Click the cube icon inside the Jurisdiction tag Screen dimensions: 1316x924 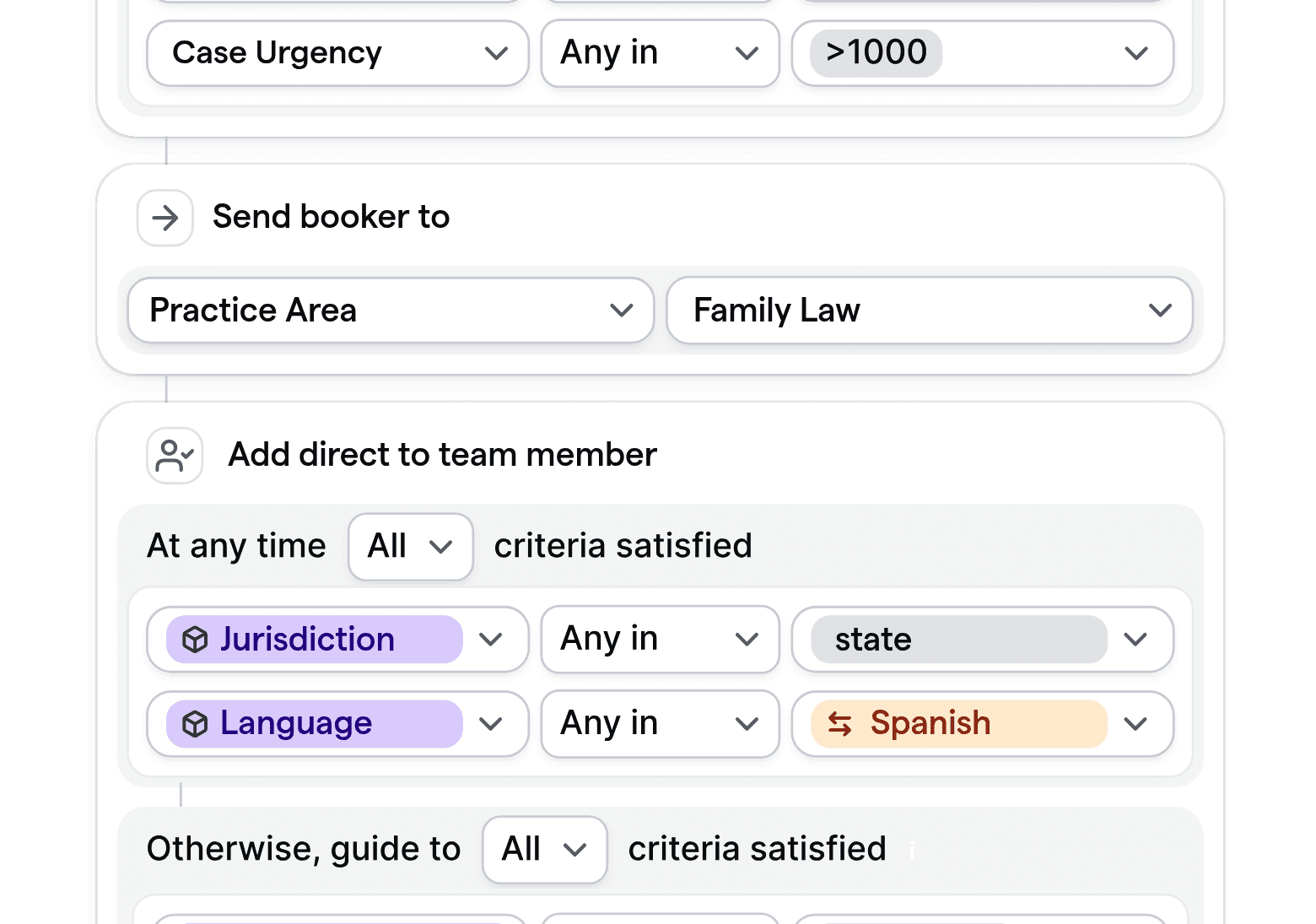(x=196, y=640)
